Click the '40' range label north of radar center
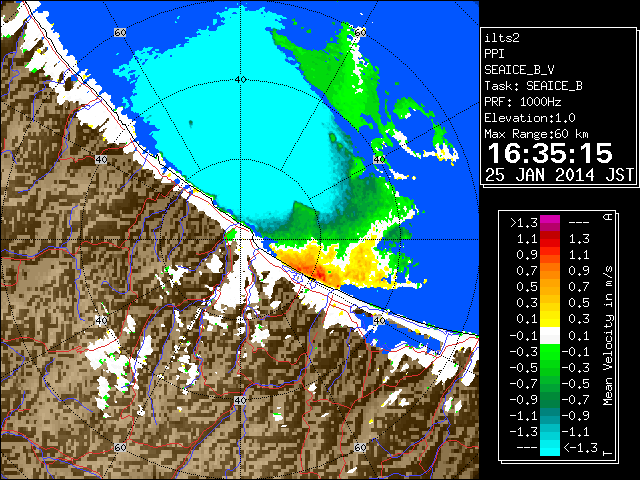Image resolution: width=640 pixels, height=480 pixels. (x=240, y=79)
